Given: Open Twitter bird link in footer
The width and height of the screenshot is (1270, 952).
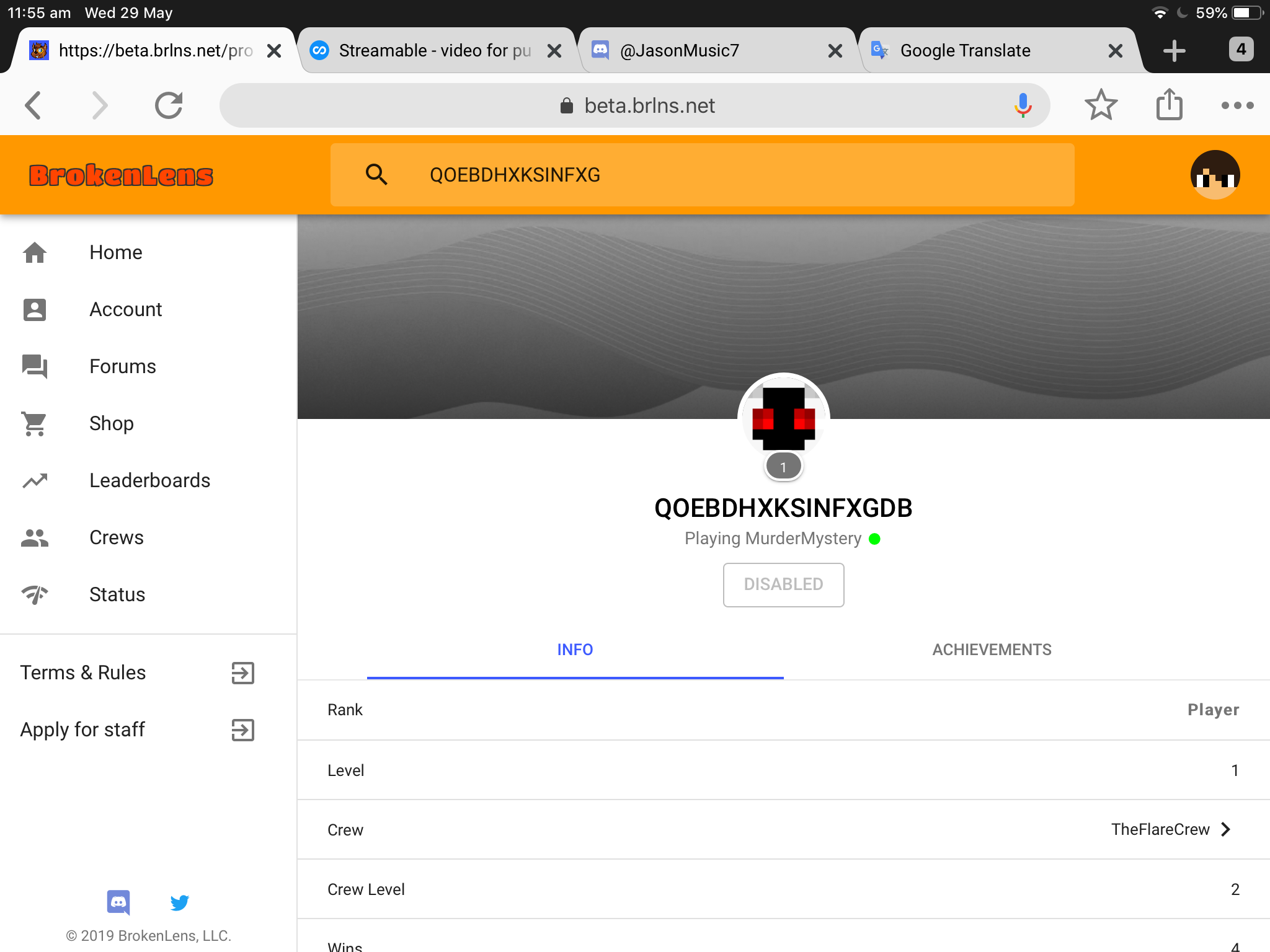Looking at the screenshot, I should coord(180,902).
